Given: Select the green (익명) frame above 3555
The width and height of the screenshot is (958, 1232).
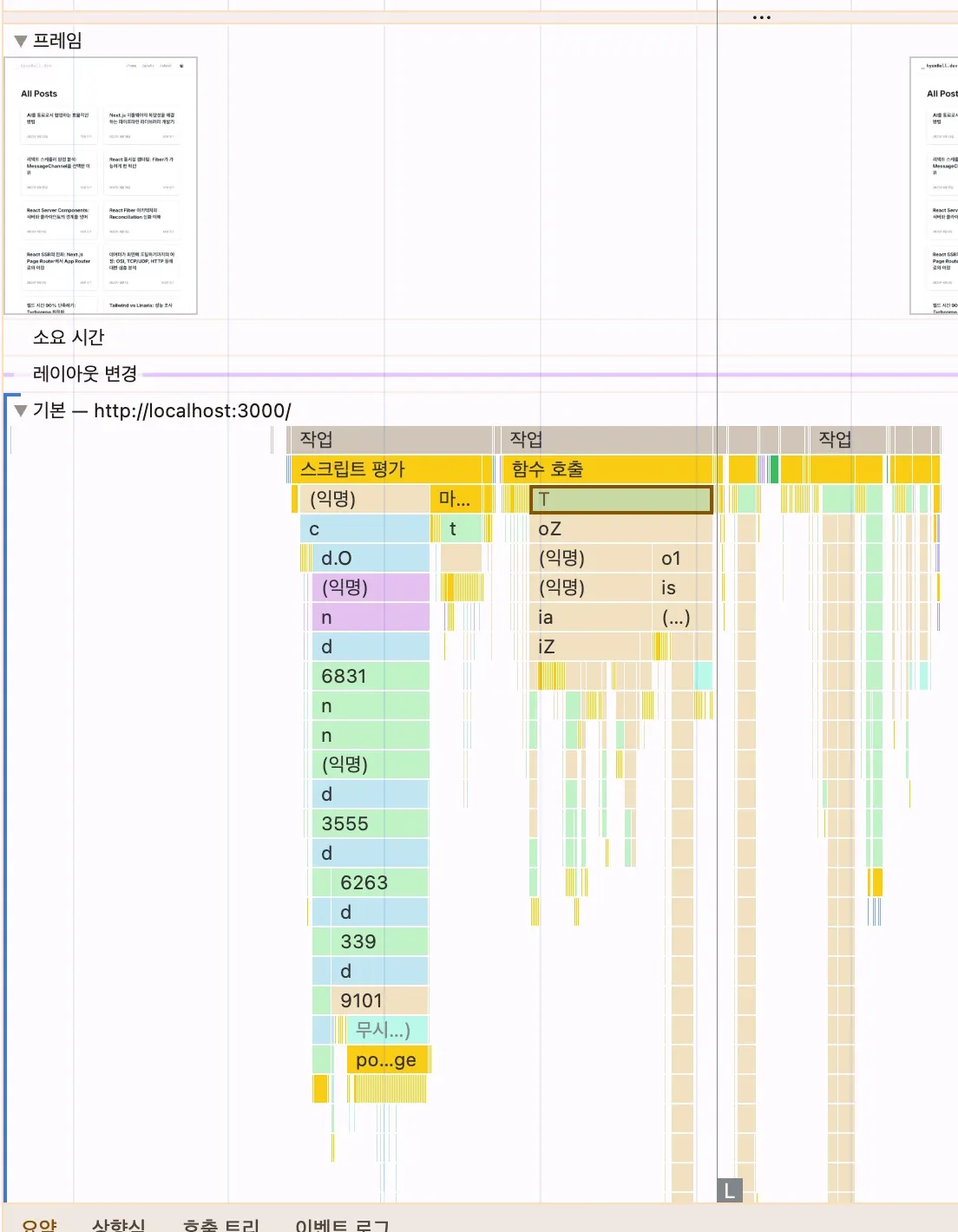Looking at the screenshot, I should pos(371,764).
